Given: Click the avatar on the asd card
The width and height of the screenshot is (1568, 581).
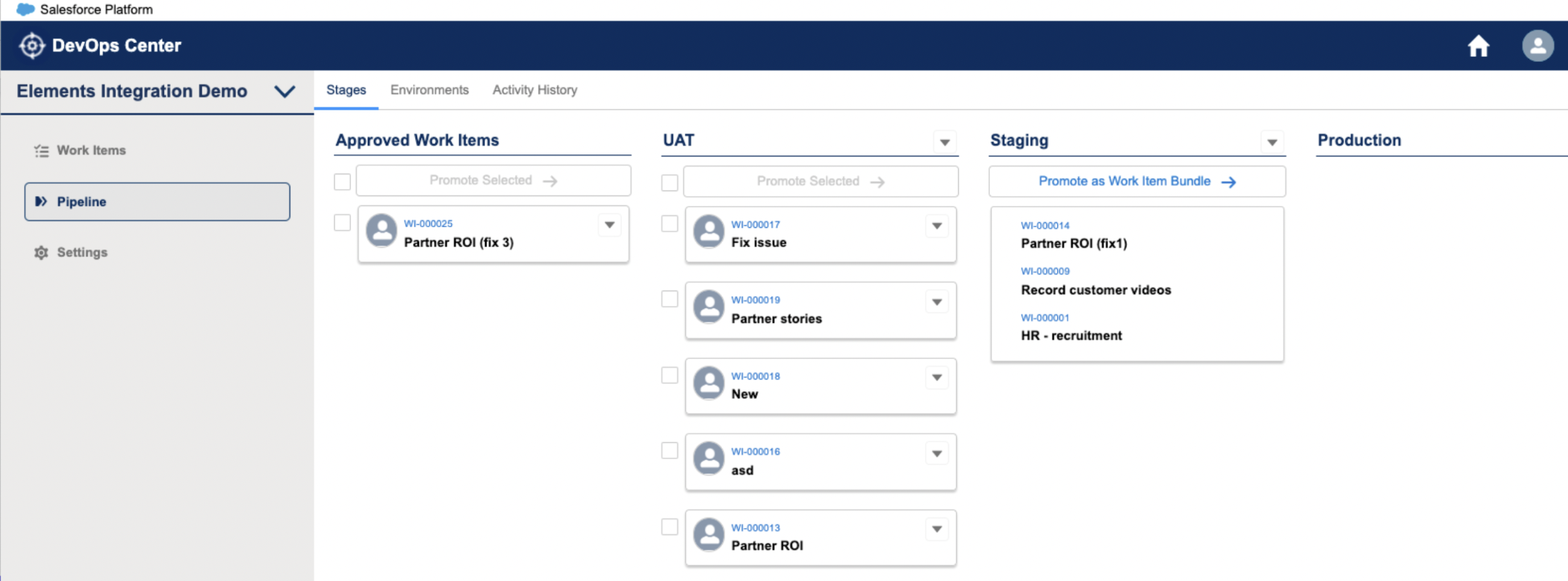Looking at the screenshot, I should click(x=709, y=458).
